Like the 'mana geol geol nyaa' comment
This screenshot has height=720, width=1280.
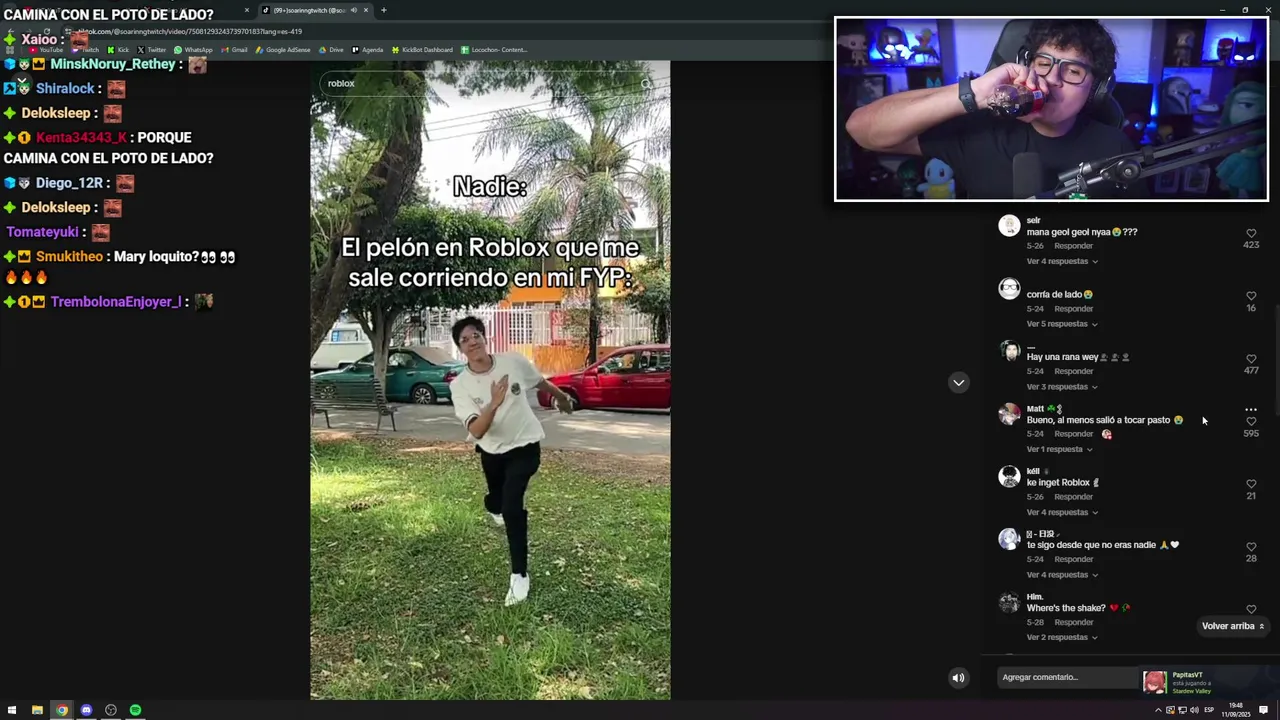1251,233
